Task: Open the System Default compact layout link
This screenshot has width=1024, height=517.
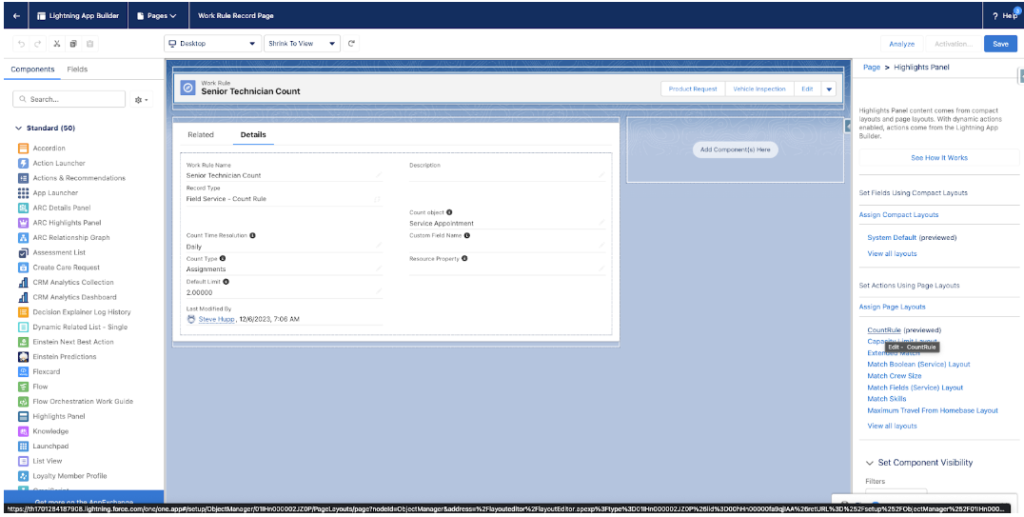Action: (x=892, y=238)
